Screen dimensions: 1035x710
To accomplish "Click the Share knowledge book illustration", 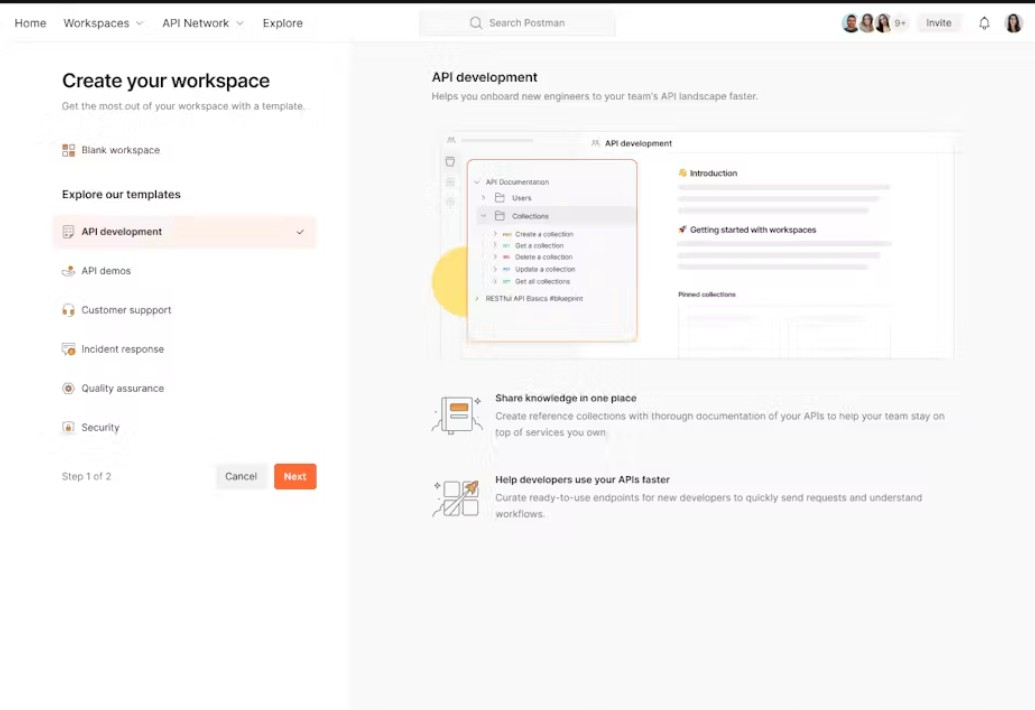I will pyautogui.click(x=457, y=414).
